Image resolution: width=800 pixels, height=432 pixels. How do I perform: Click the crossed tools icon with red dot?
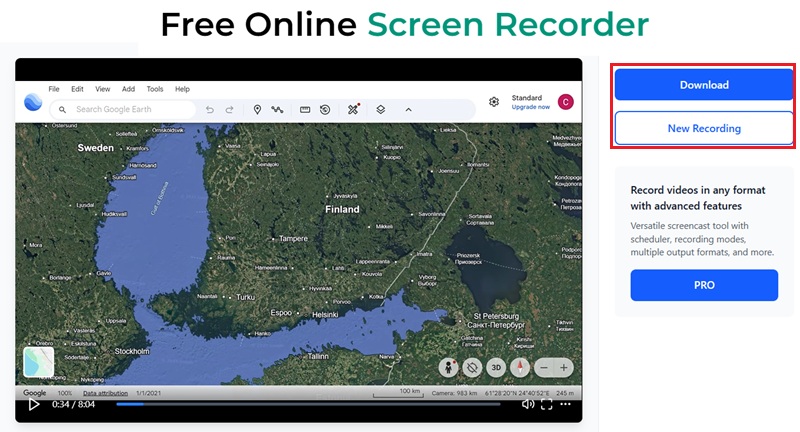click(x=353, y=109)
